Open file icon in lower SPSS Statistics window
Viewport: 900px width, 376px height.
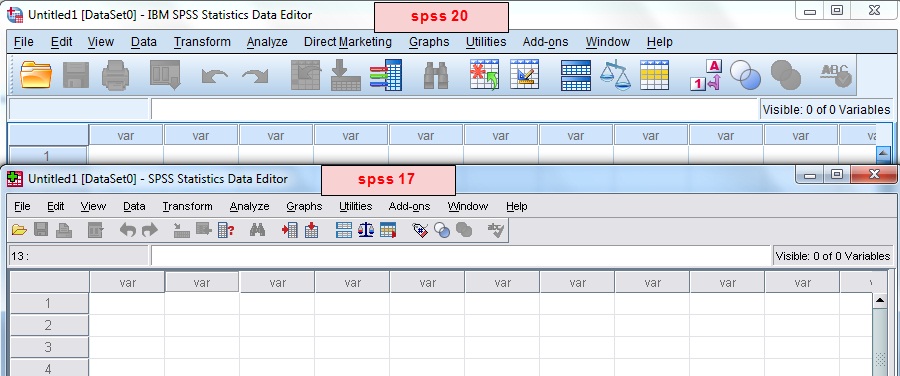click(x=20, y=231)
